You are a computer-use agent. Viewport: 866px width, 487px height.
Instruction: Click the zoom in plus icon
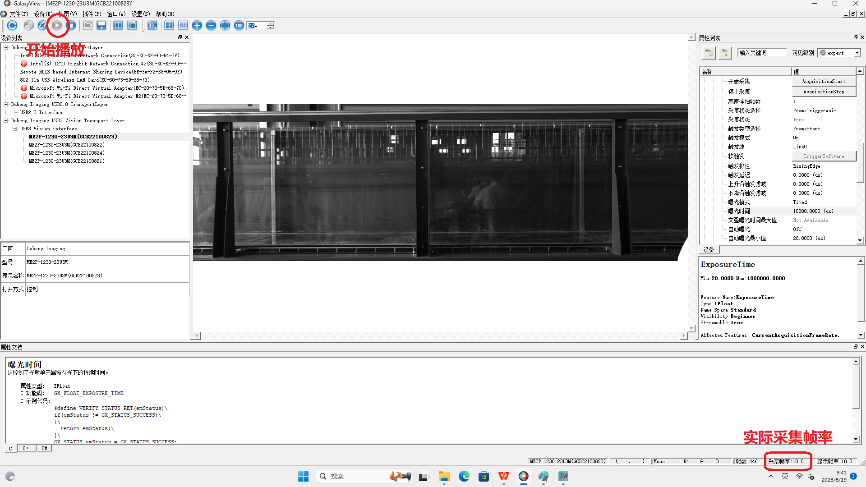[x=196, y=24]
